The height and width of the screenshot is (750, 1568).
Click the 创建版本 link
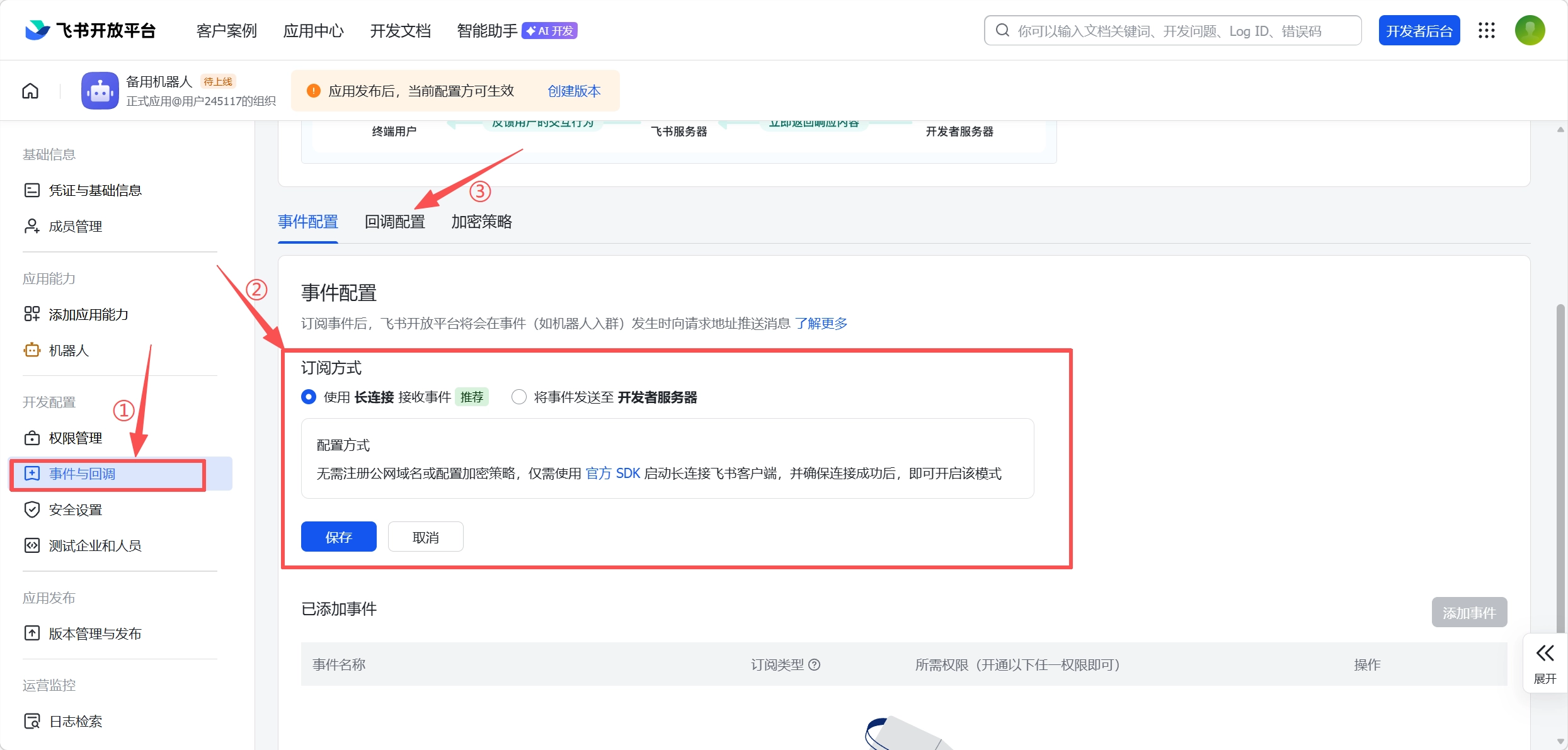coord(574,91)
